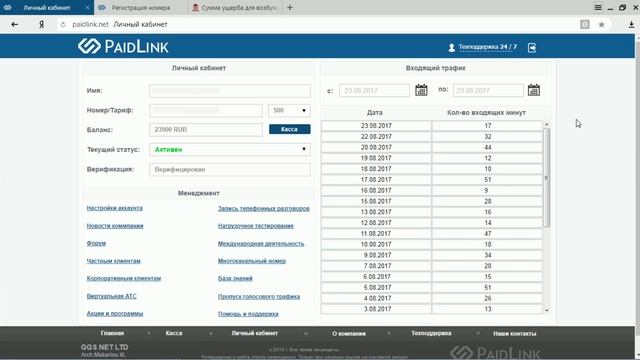This screenshot has width=640, height=360.
Task: Open the end date calendar picker
Action: click(534, 90)
